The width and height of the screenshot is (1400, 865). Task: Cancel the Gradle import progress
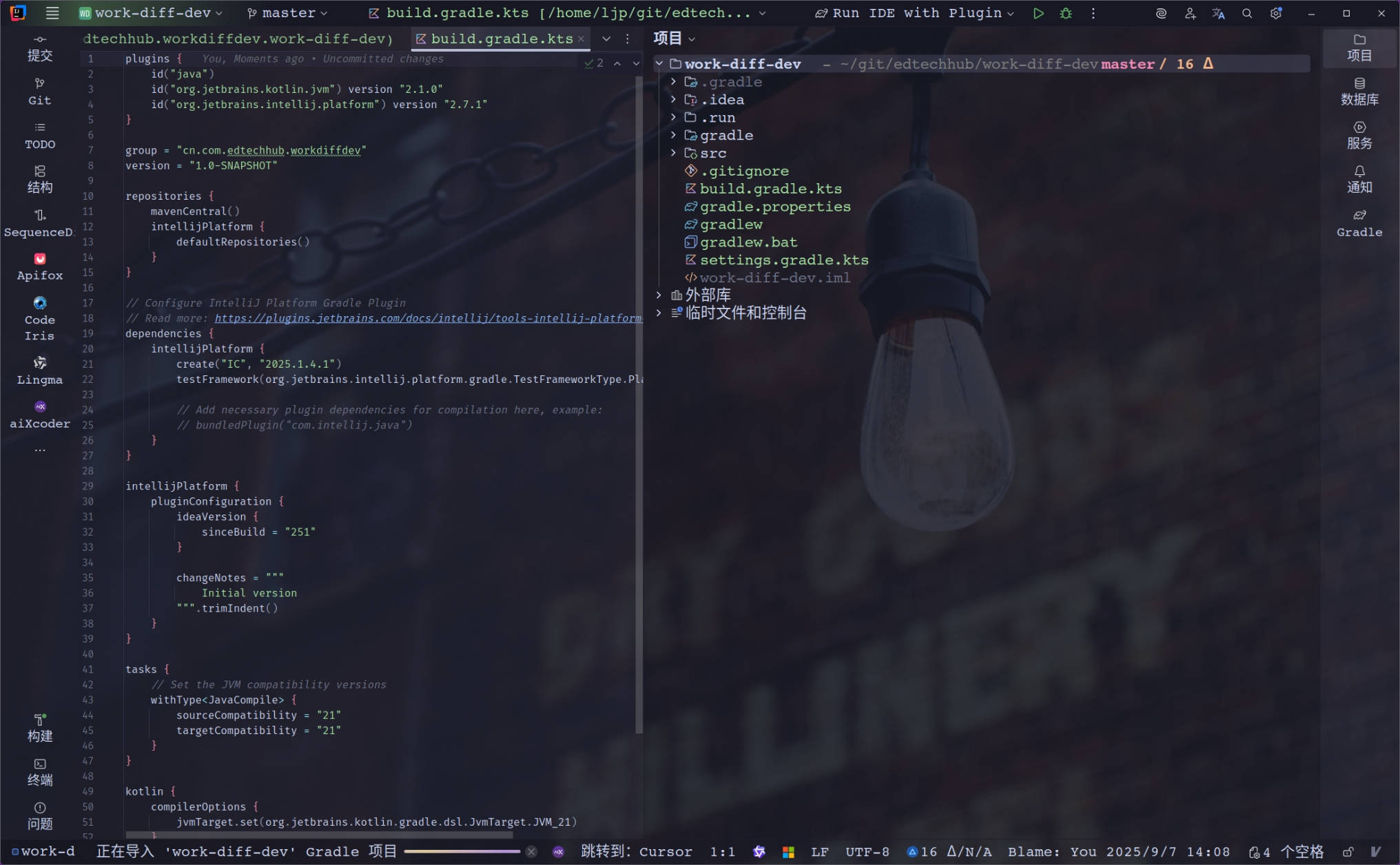click(531, 852)
